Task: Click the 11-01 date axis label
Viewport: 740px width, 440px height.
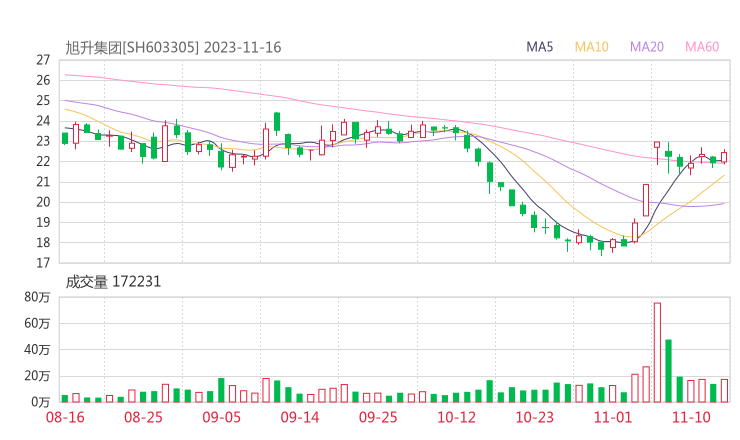Action: [x=612, y=417]
